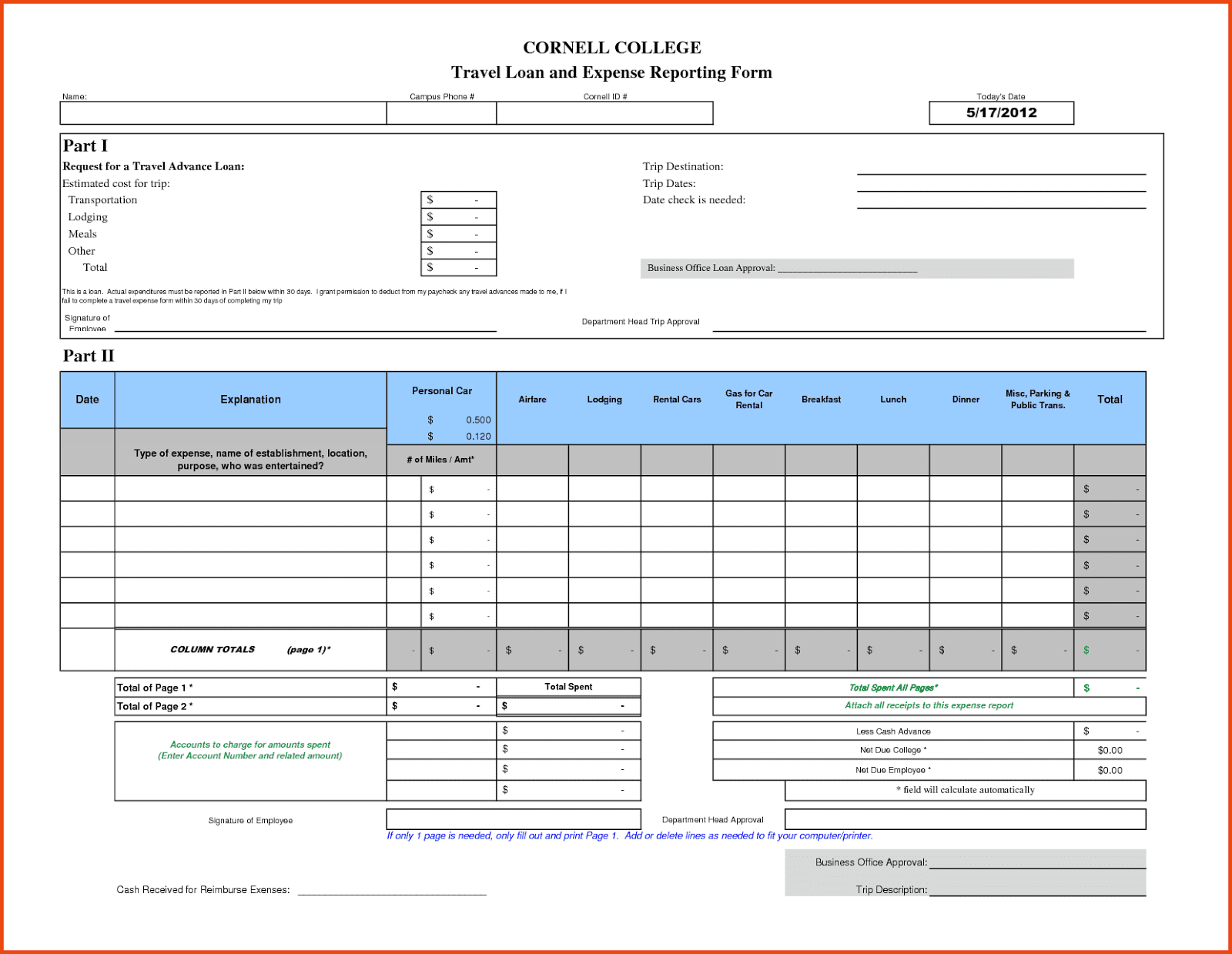Click the Name input field
This screenshot has height=954, width=1232.
[223, 113]
